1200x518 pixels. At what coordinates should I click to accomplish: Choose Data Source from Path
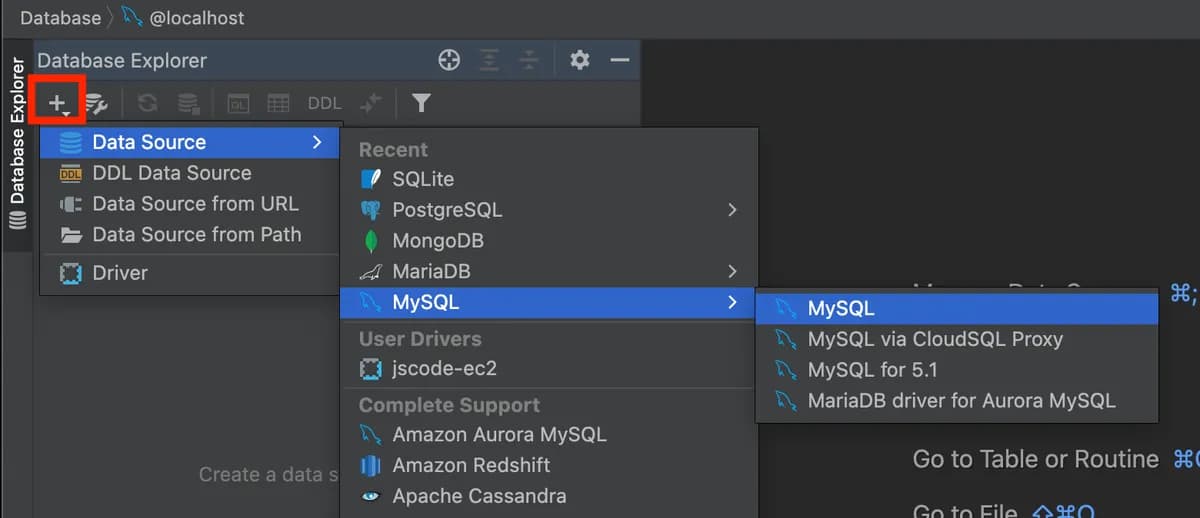[x=190, y=235]
